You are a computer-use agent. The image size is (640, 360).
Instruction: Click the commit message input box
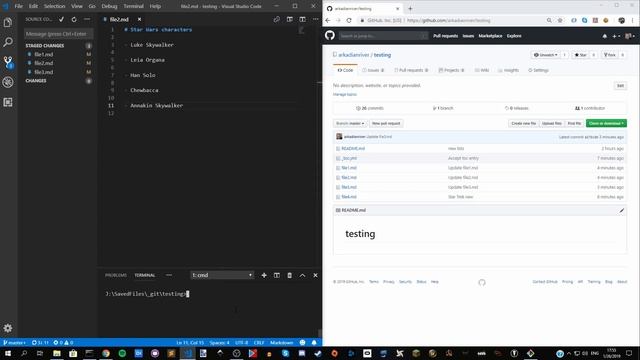pos(58,34)
